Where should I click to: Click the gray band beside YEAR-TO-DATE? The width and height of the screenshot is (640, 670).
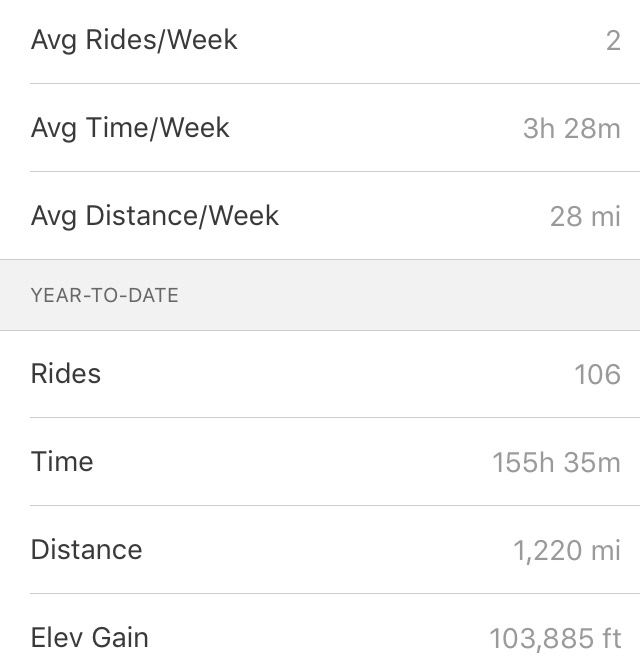406,295
